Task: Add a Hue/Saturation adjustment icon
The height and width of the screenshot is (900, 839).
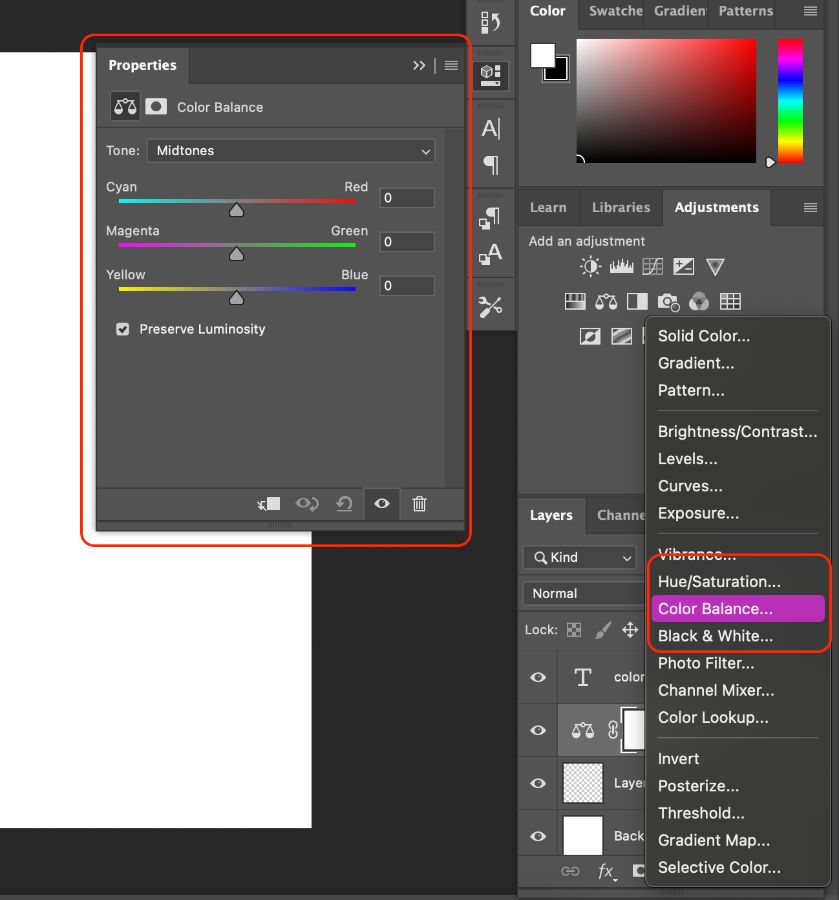Action: [x=575, y=301]
